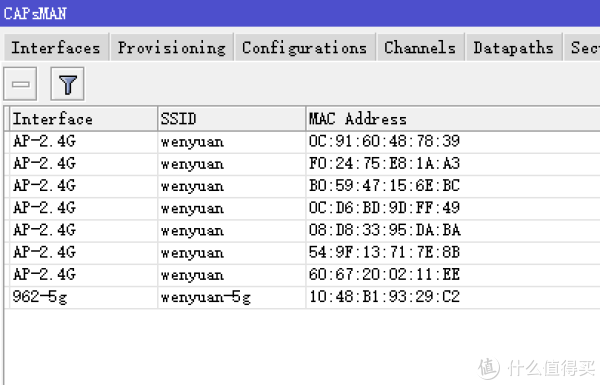
Task: Select row with MAC 60:67:20:02:11:EE
Action: click(302, 275)
